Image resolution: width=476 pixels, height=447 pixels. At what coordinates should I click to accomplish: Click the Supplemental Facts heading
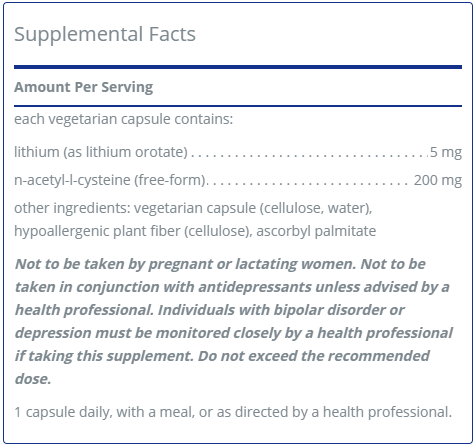click(105, 35)
